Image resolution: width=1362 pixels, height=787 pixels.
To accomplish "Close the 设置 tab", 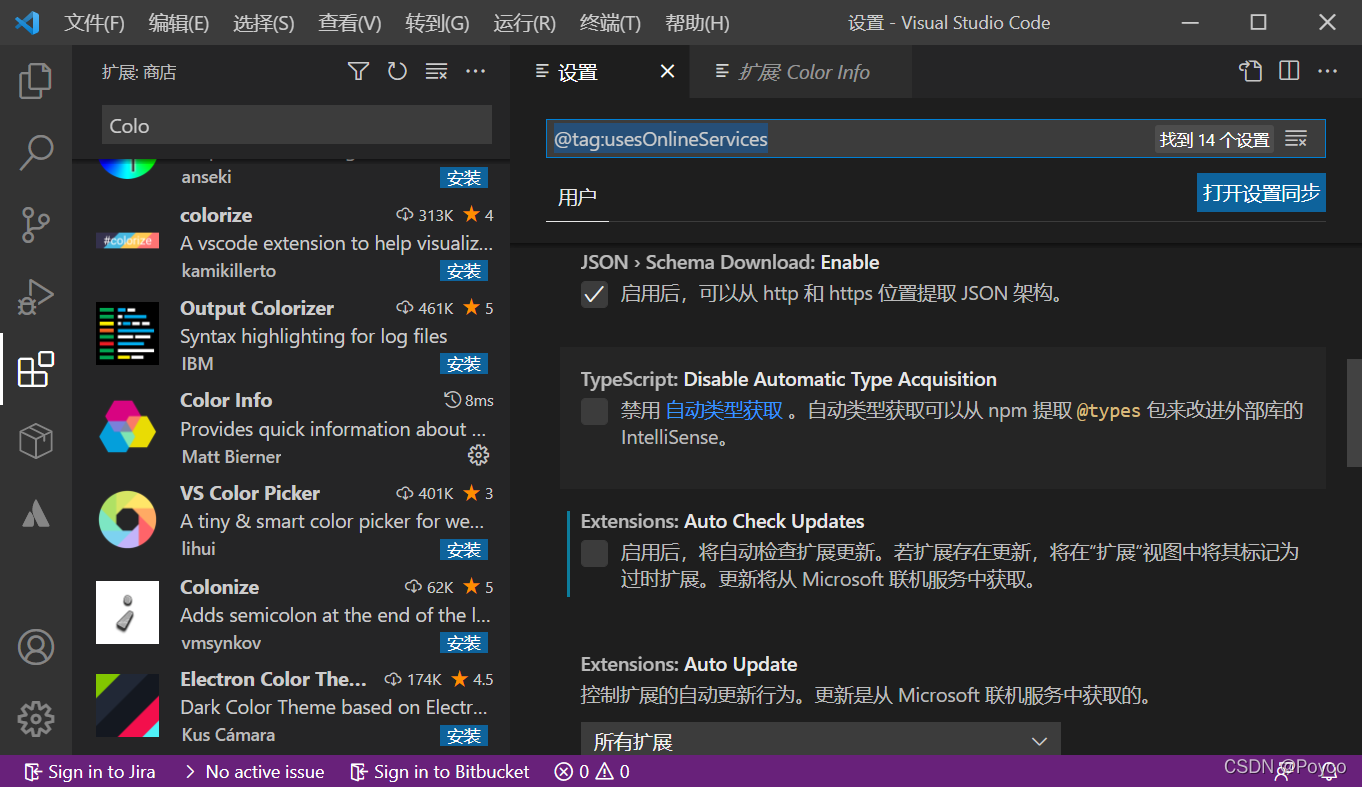I will pyautogui.click(x=667, y=71).
